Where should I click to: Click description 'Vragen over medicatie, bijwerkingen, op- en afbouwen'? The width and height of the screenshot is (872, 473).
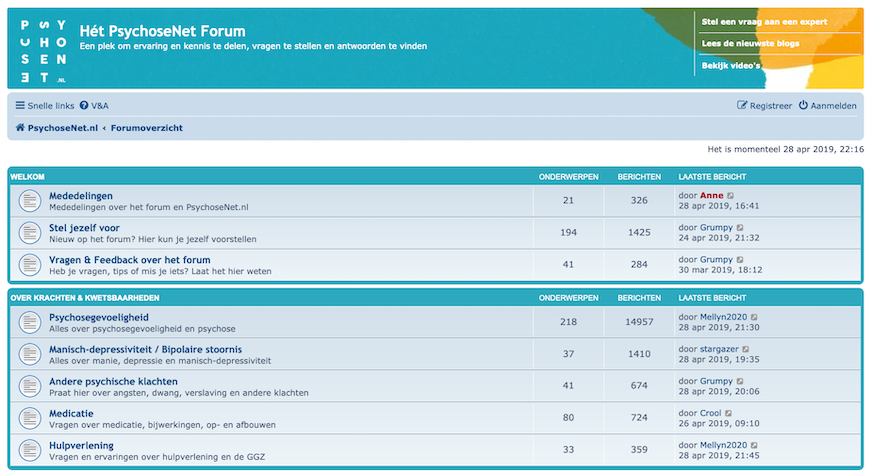(162, 425)
